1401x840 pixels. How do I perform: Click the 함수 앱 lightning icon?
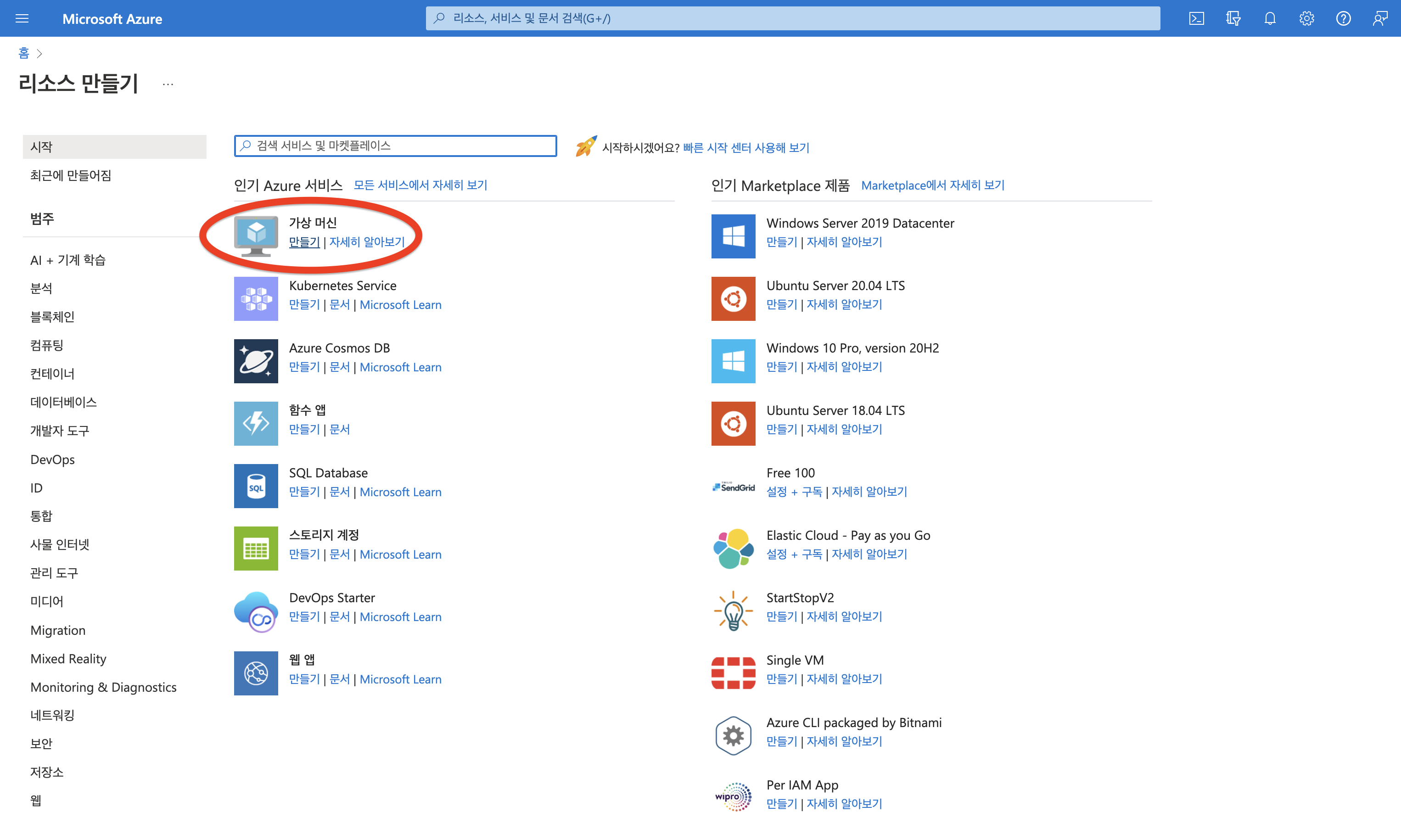coord(256,423)
